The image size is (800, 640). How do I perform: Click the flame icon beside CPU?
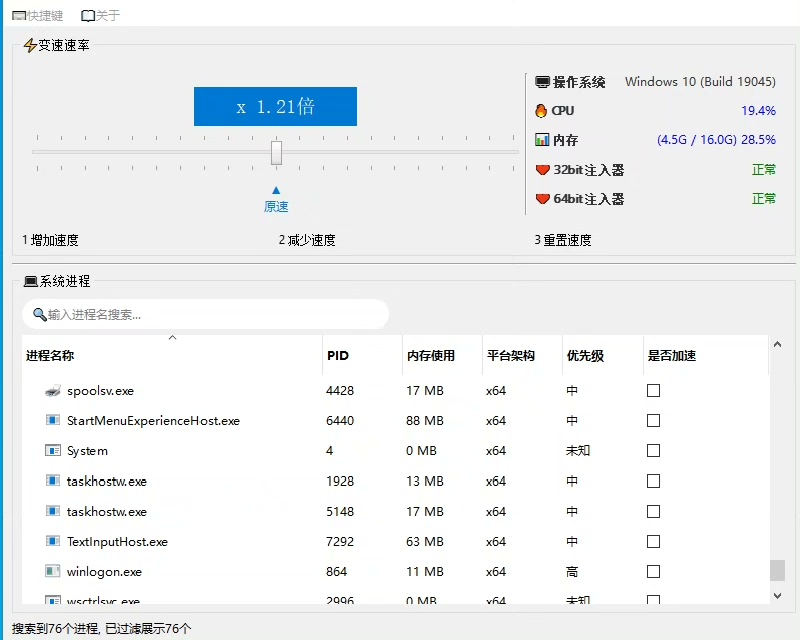(x=541, y=111)
